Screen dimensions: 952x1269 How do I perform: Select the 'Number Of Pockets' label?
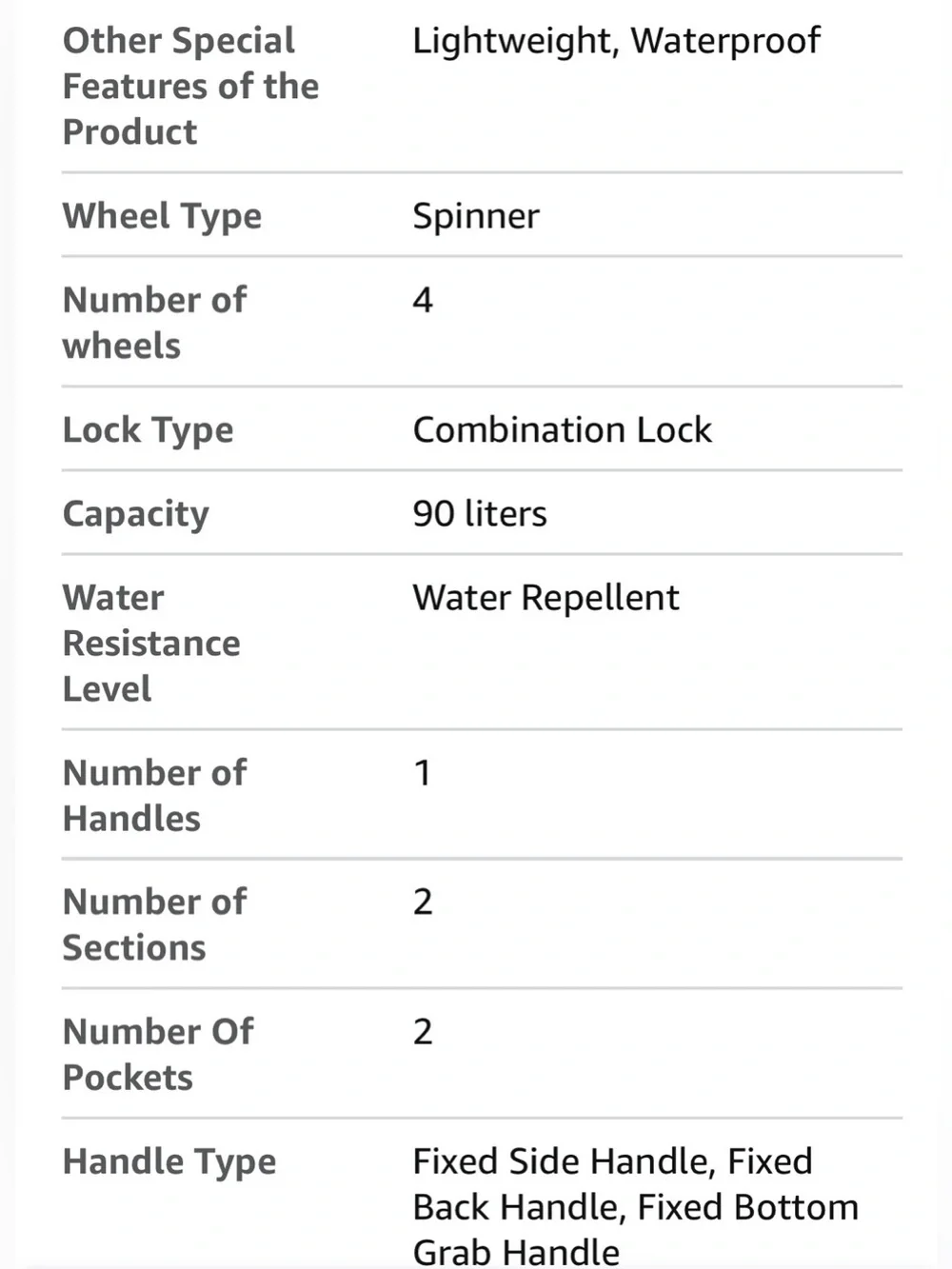(158, 1054)
